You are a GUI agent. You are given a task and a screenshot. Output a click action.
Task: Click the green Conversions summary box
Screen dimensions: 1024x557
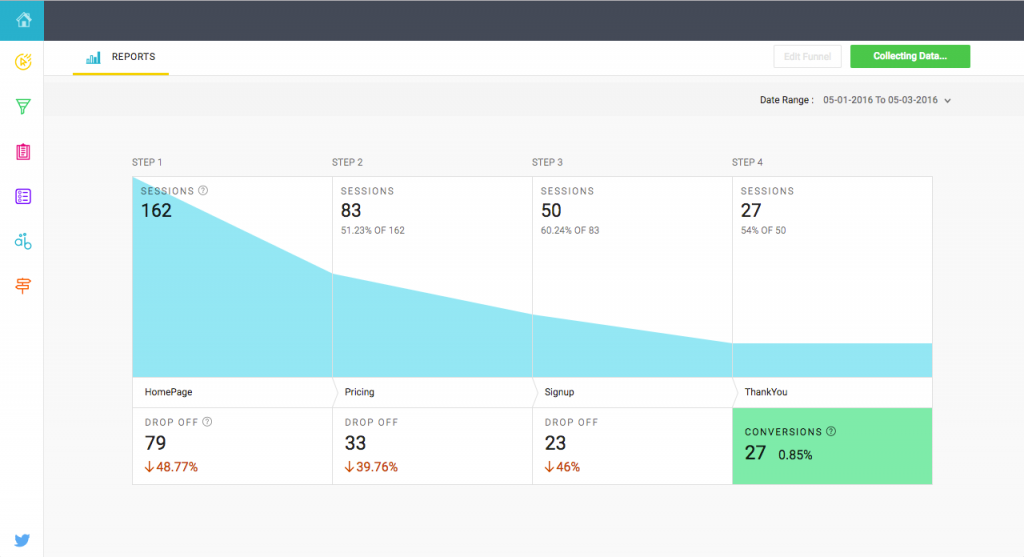click(x=832, y=446)
